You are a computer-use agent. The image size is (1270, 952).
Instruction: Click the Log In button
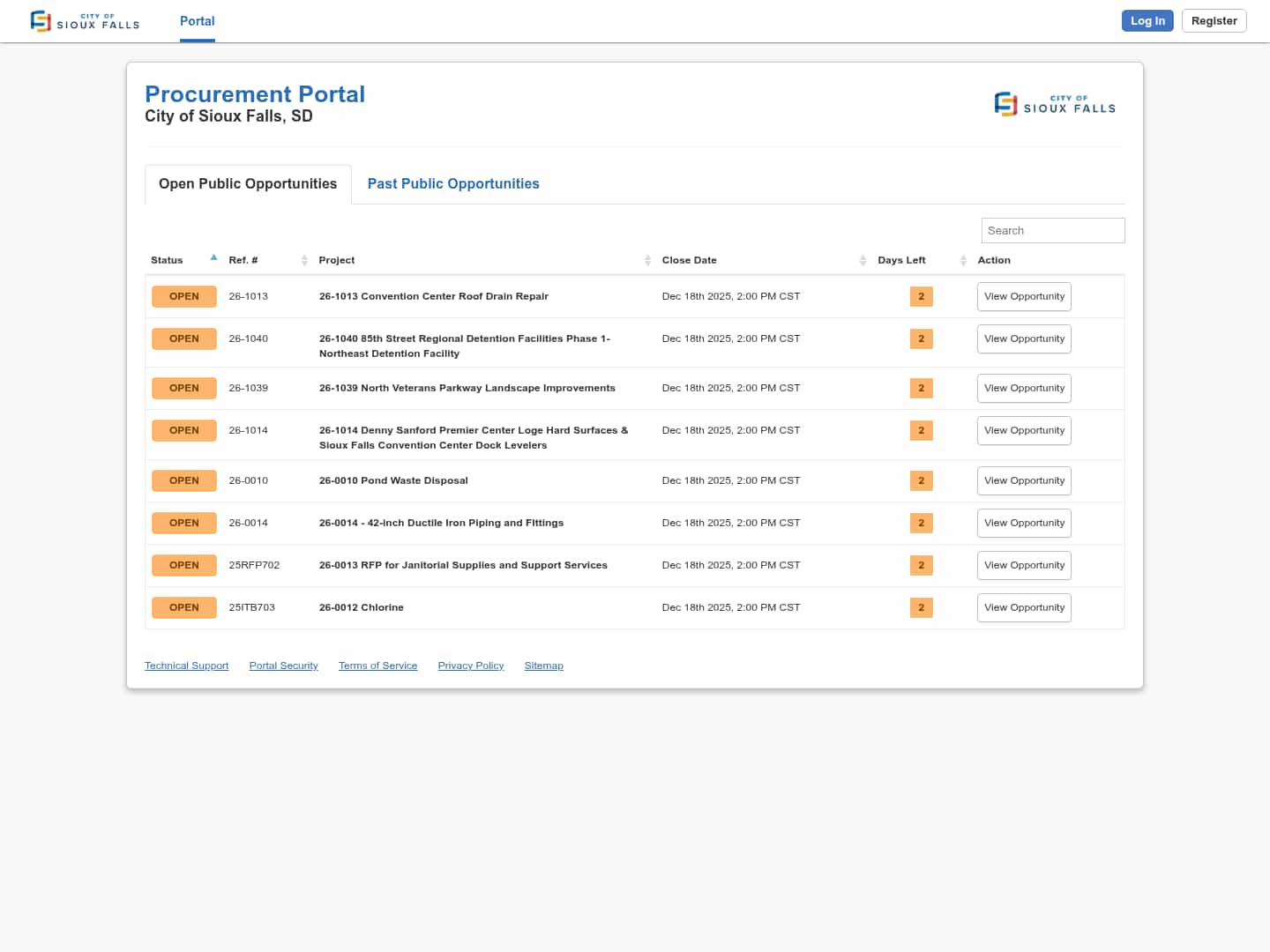pos(1147,21)
